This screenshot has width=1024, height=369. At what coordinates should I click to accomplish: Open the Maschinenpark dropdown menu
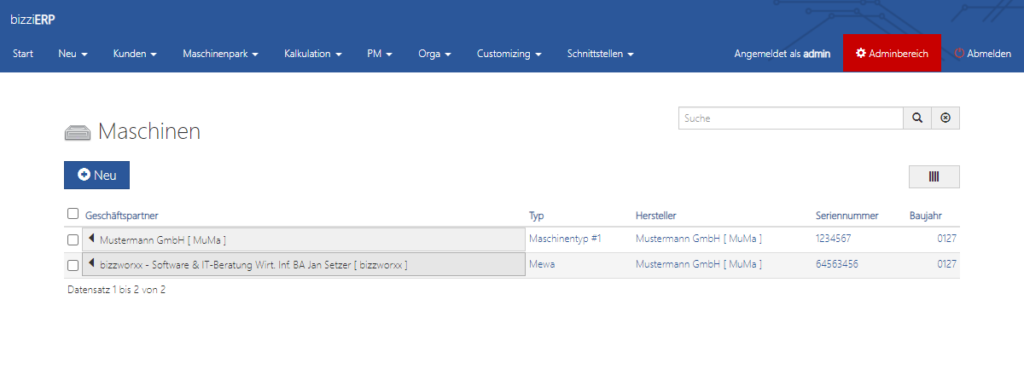click(x=221, y=54)
